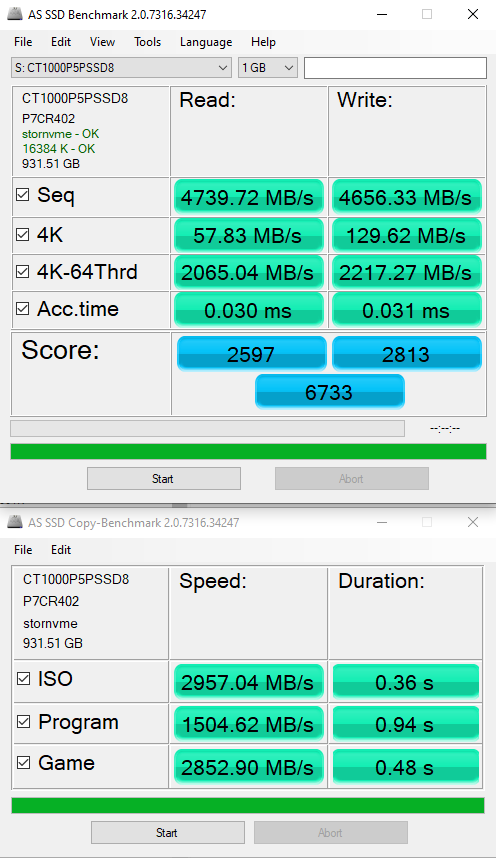Start the Copy-Benchmark test

tap(168, 833)
